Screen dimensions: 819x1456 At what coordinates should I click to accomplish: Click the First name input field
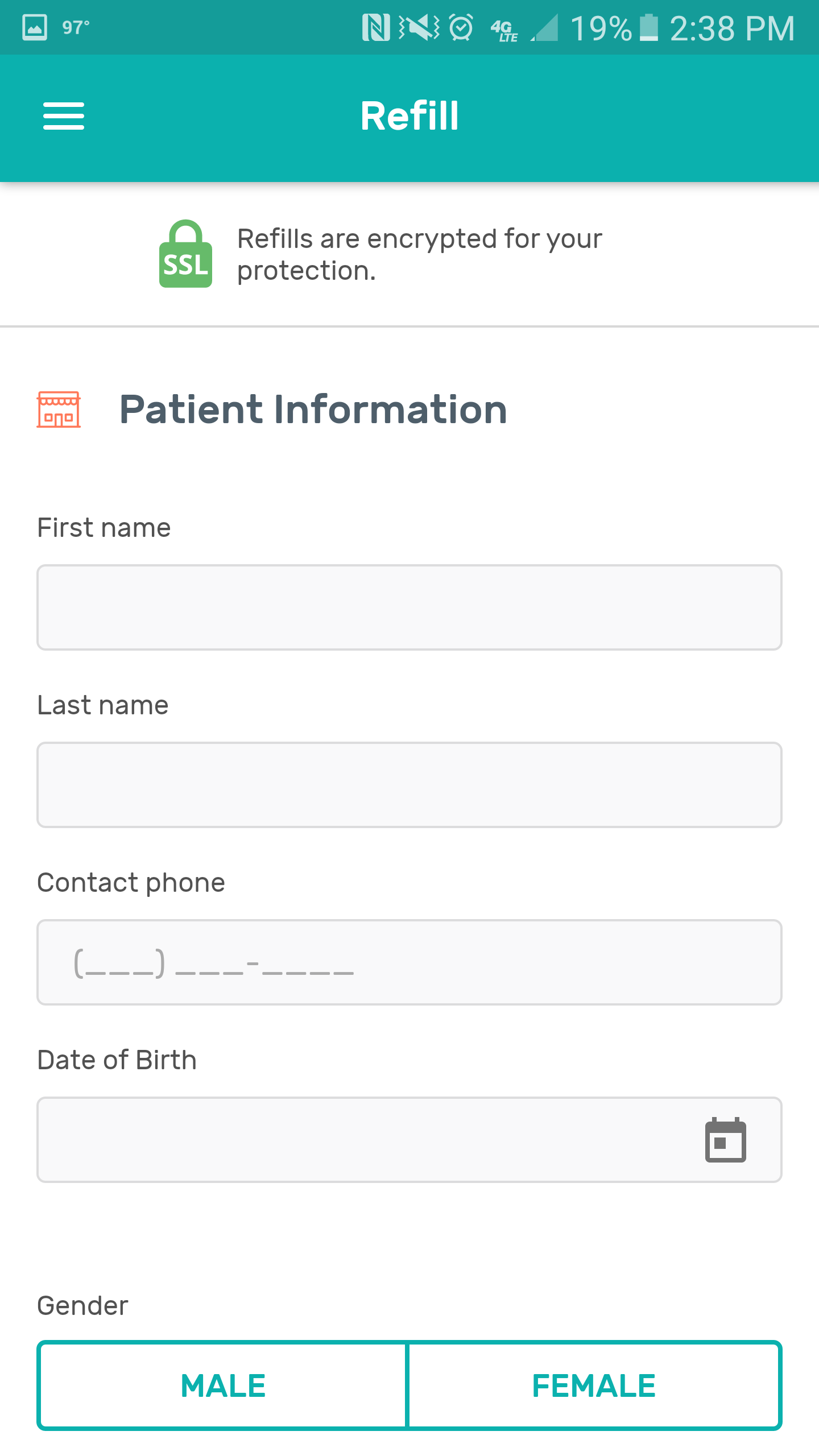pyautogui.click(x=409, y=607)
